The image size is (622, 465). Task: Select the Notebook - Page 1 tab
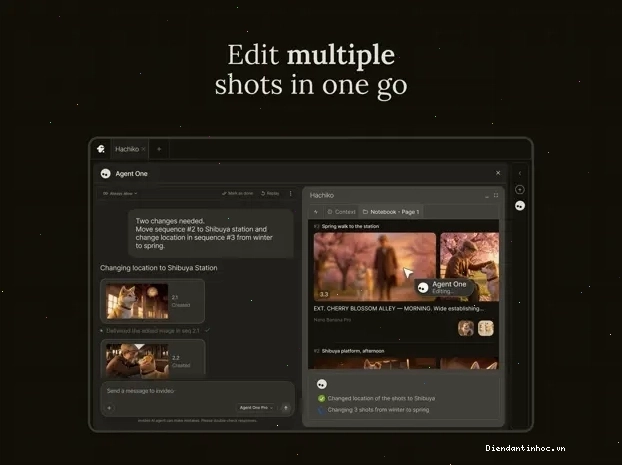pyautogui.click(x=391, y=212)
